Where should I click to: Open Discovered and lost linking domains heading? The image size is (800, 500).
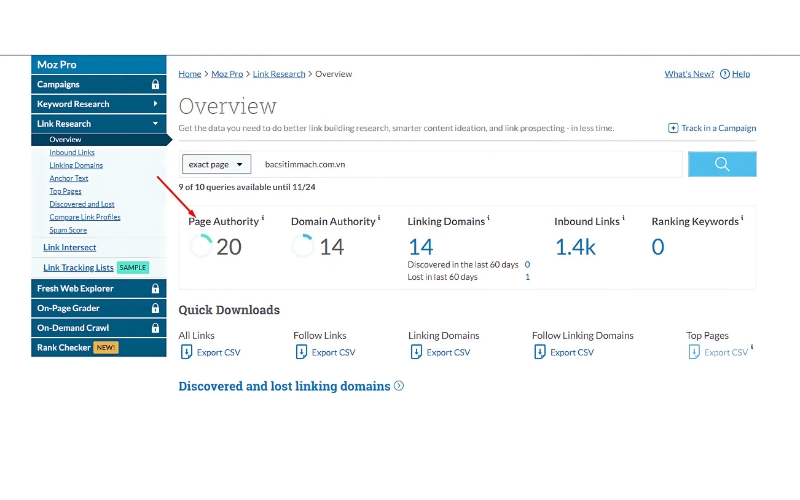click(x=284, y=386)
